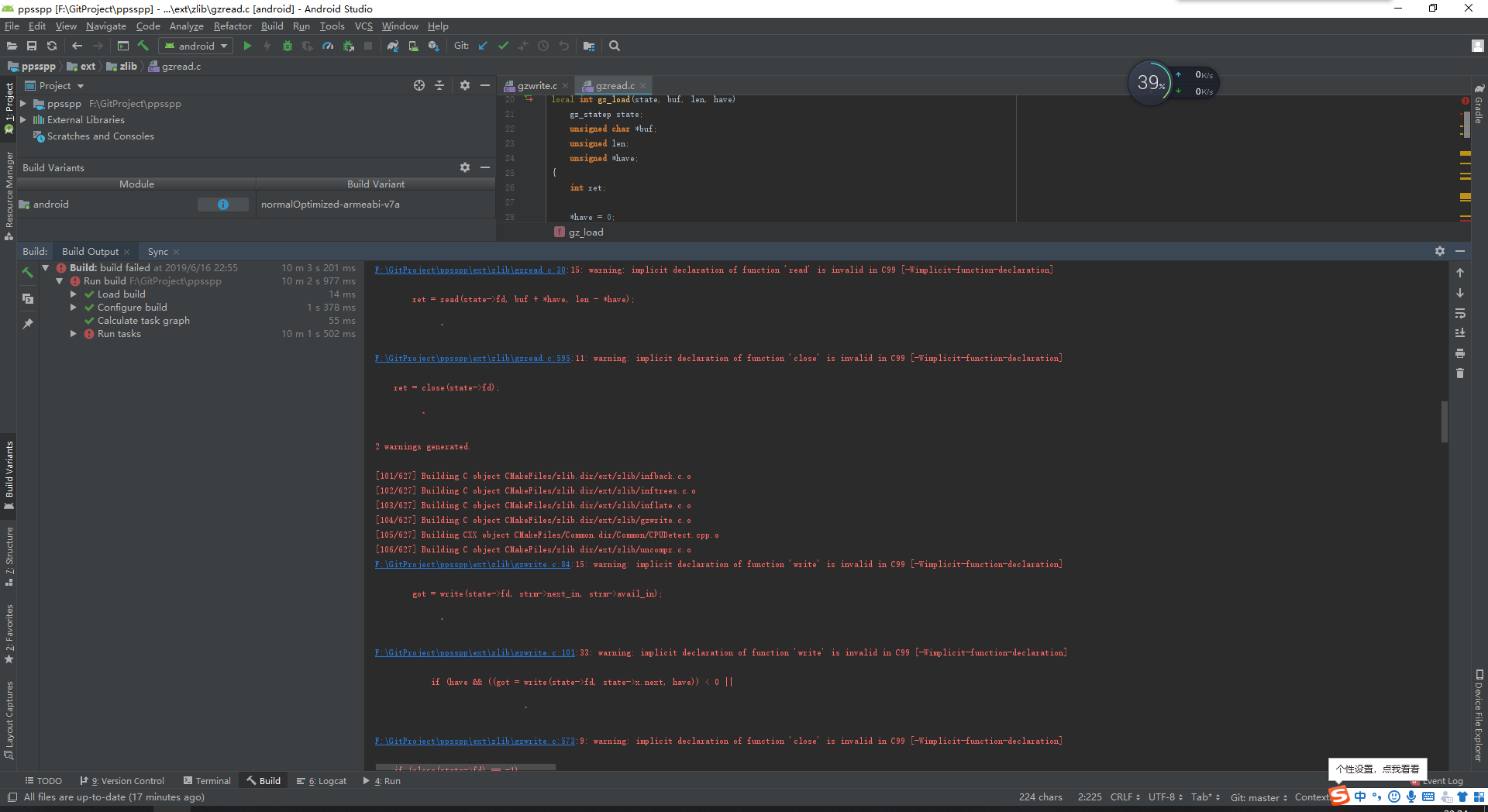Screen dimensions: 1488x812
Task: Toggle soft-wrap in the build output panel
Action: tap(1461, 314)
